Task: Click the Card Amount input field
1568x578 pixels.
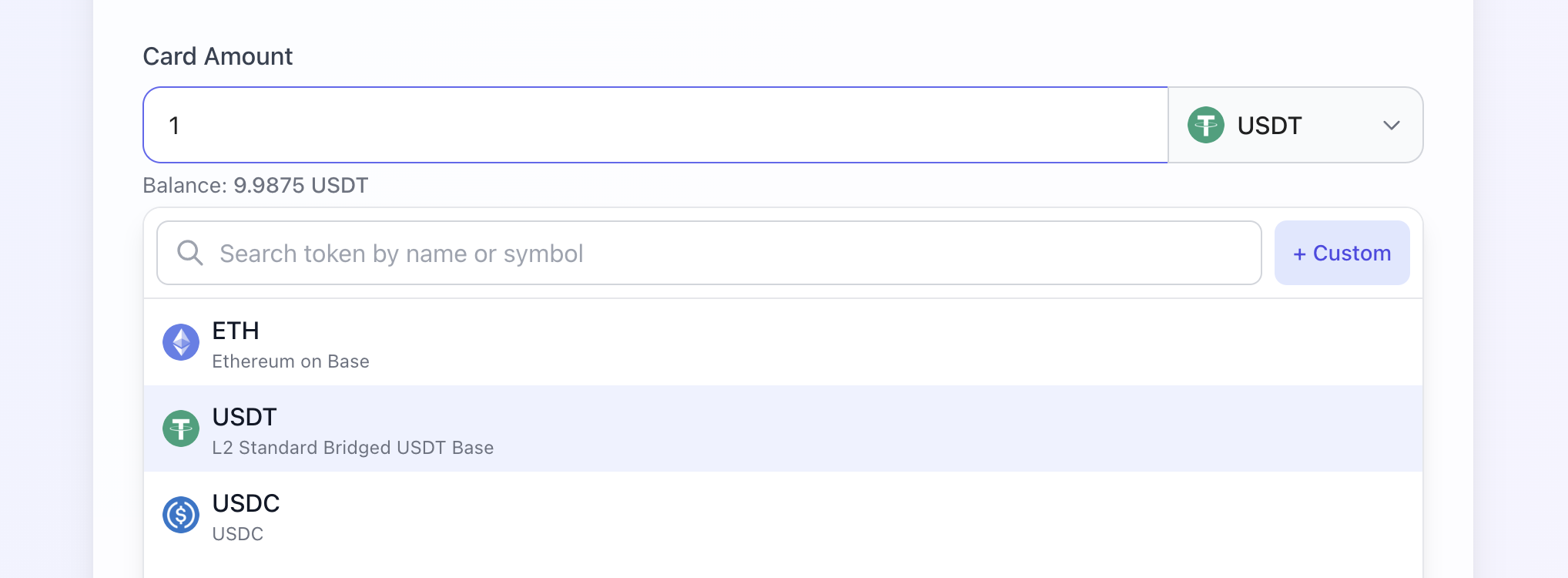Action: pyautogui.click(x=655, y=125)
